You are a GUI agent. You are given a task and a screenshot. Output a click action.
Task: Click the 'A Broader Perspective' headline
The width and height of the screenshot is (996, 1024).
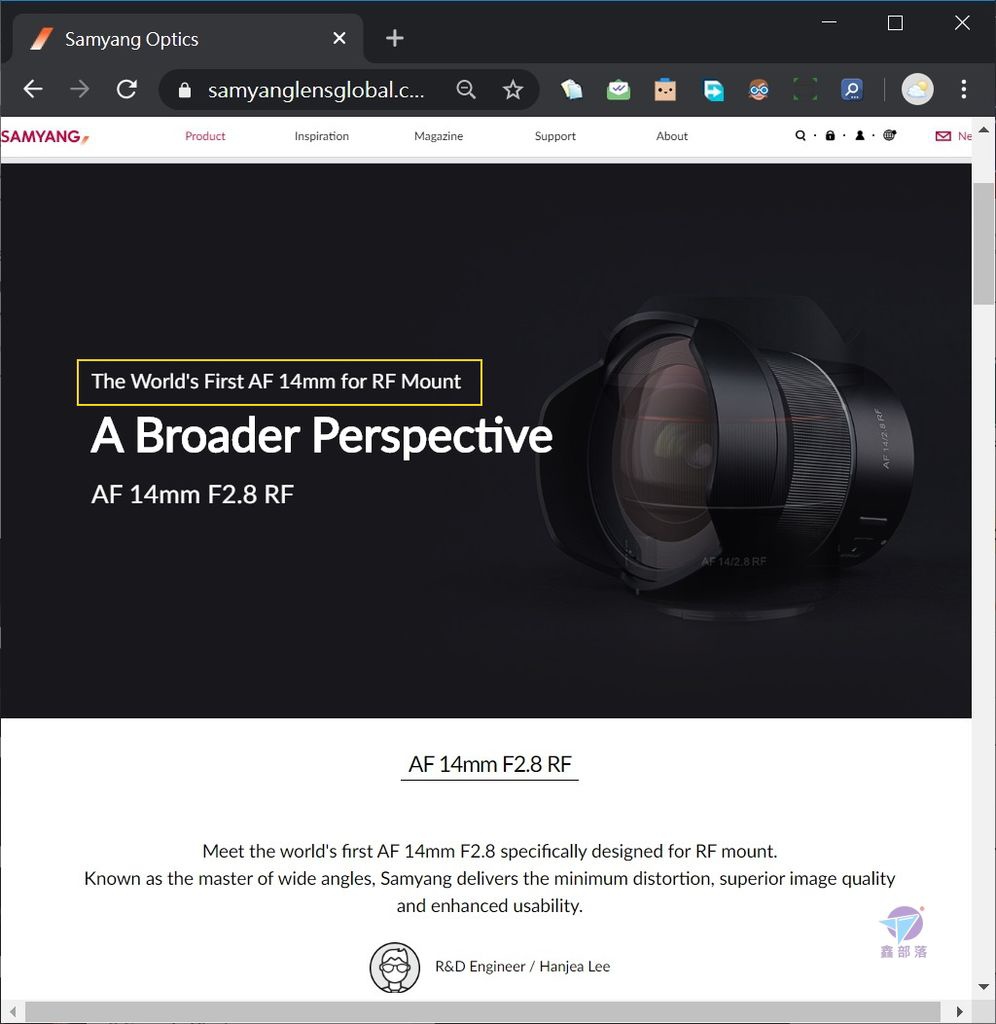tap(321, 436)
